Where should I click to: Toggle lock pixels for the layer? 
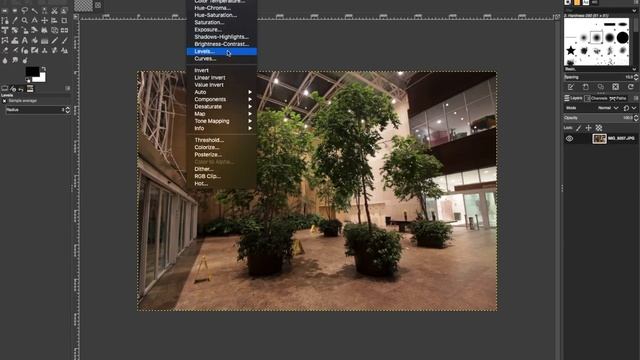click(578, 128)
